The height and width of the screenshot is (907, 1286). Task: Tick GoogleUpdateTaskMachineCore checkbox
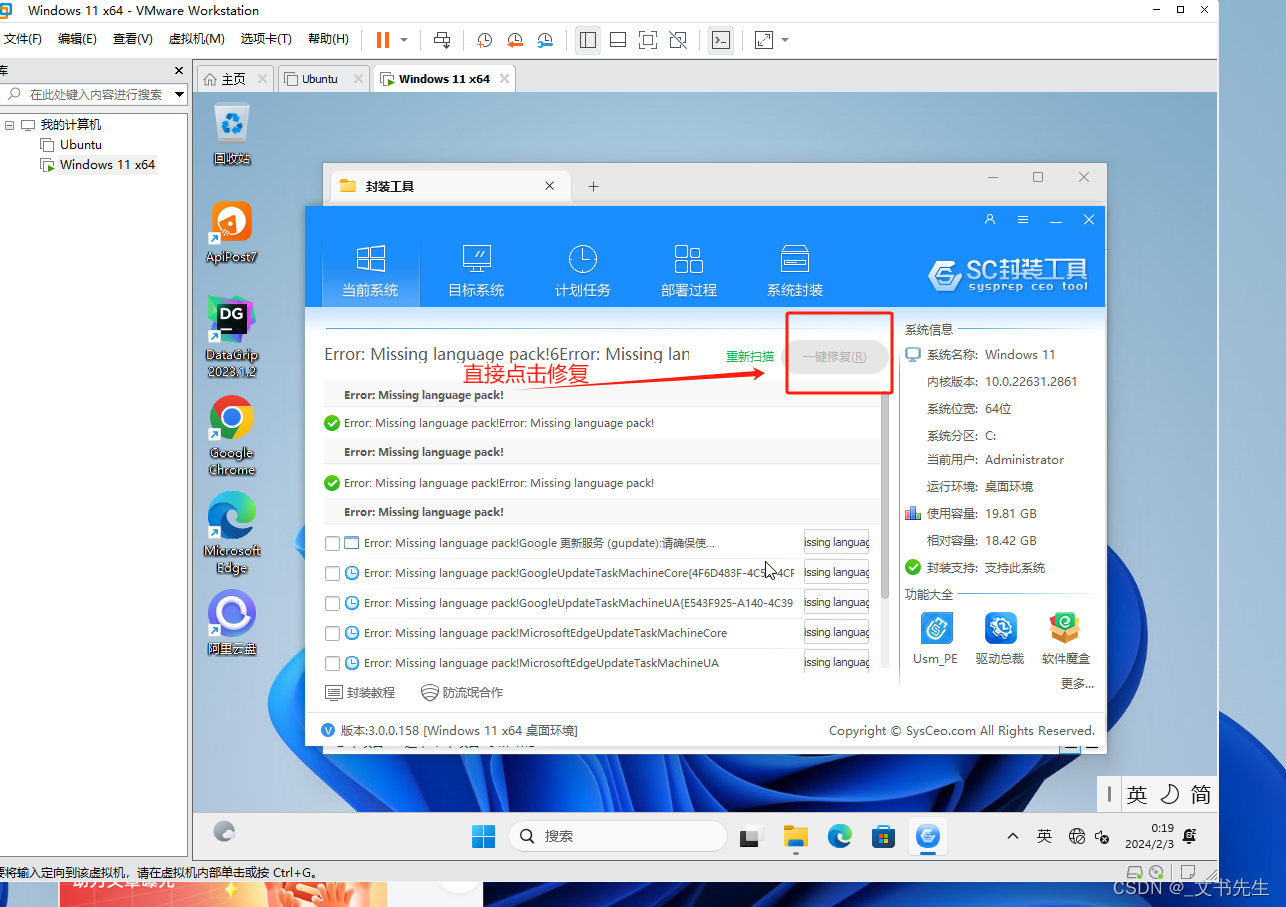(x=333, y=573)
